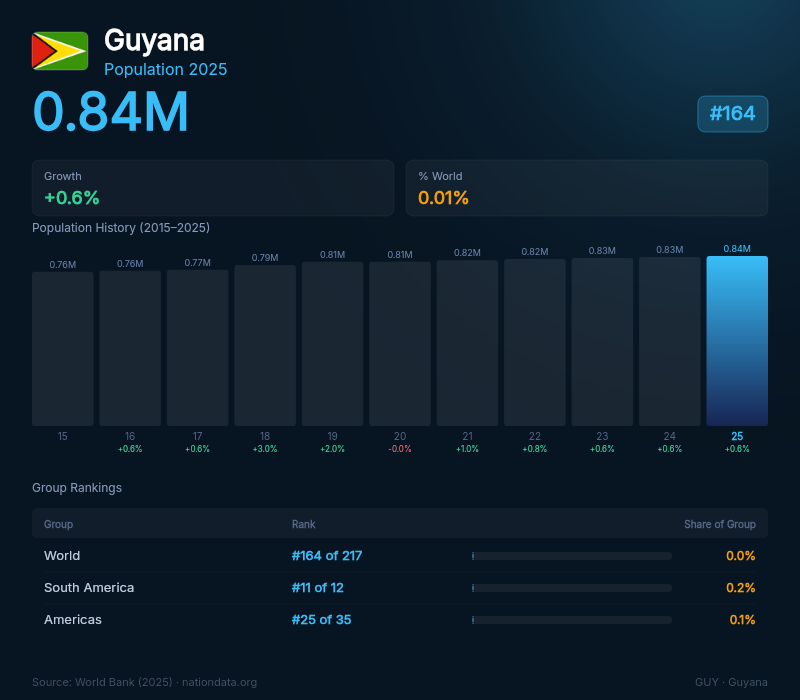The width and height of the screenshot is (800, 700).
Task: Click the bar above year 20
Action: point(400,343)
